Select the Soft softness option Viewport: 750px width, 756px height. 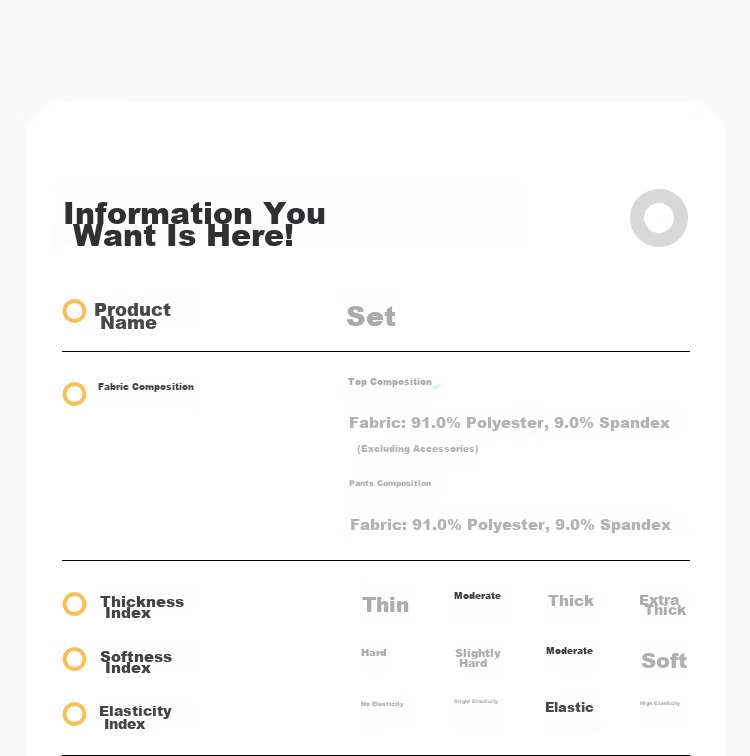664,661
